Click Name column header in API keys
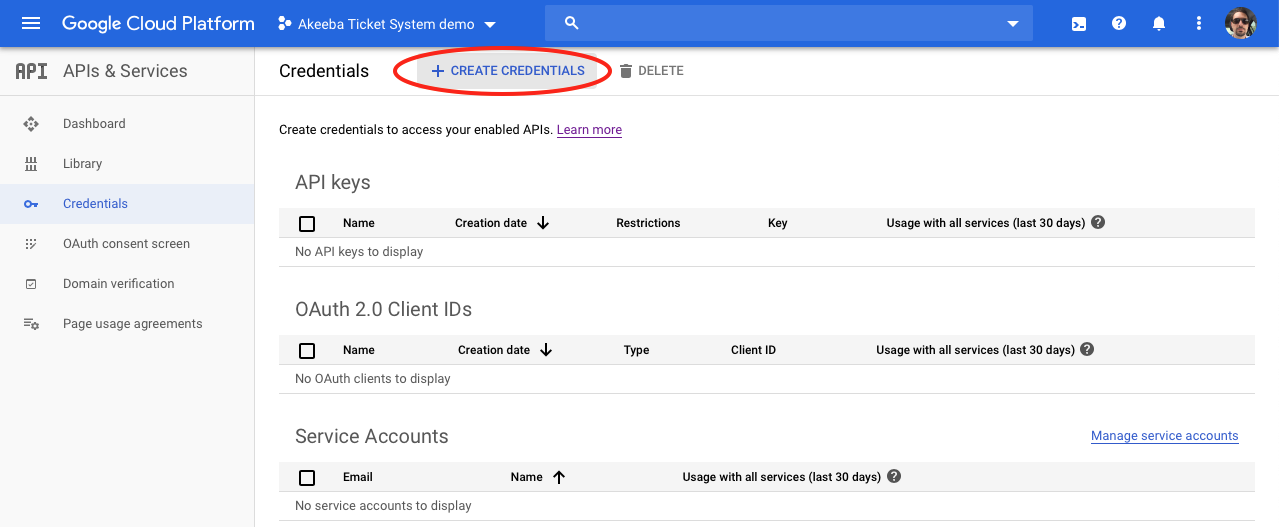The height and width of the screenshot is (527, 1279). coord(359,223)
